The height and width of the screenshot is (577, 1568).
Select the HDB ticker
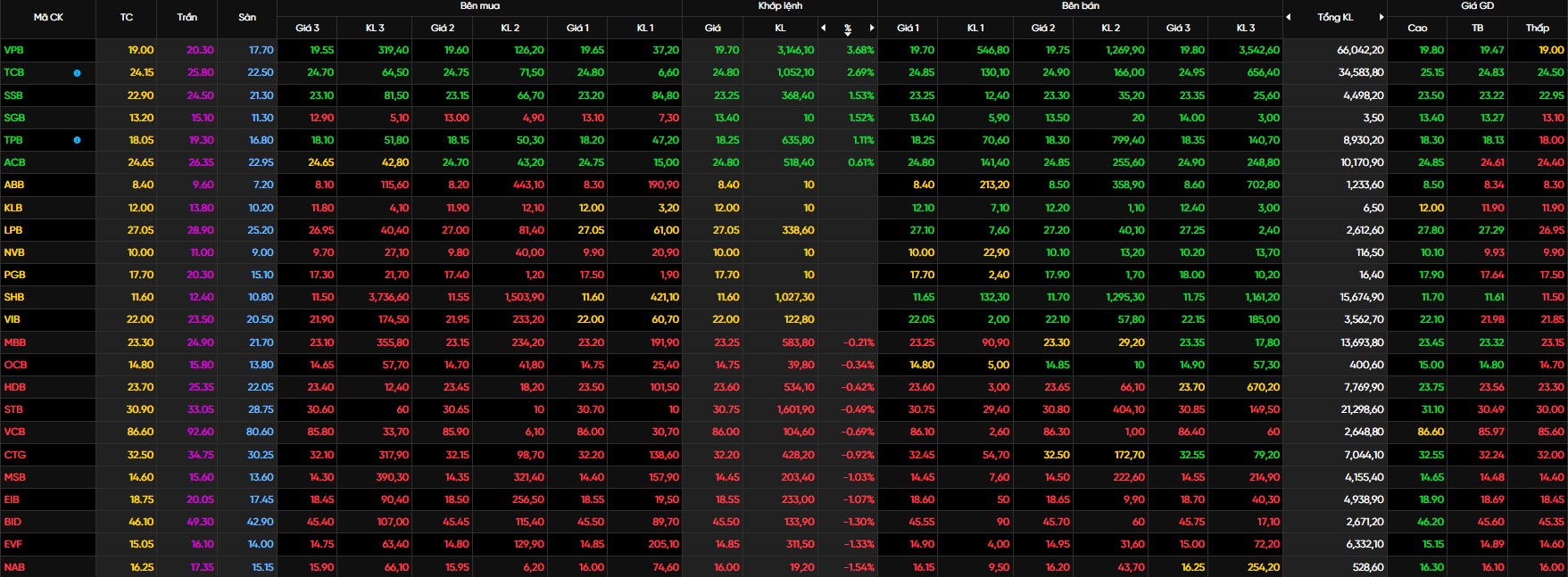tap(14, 387)
